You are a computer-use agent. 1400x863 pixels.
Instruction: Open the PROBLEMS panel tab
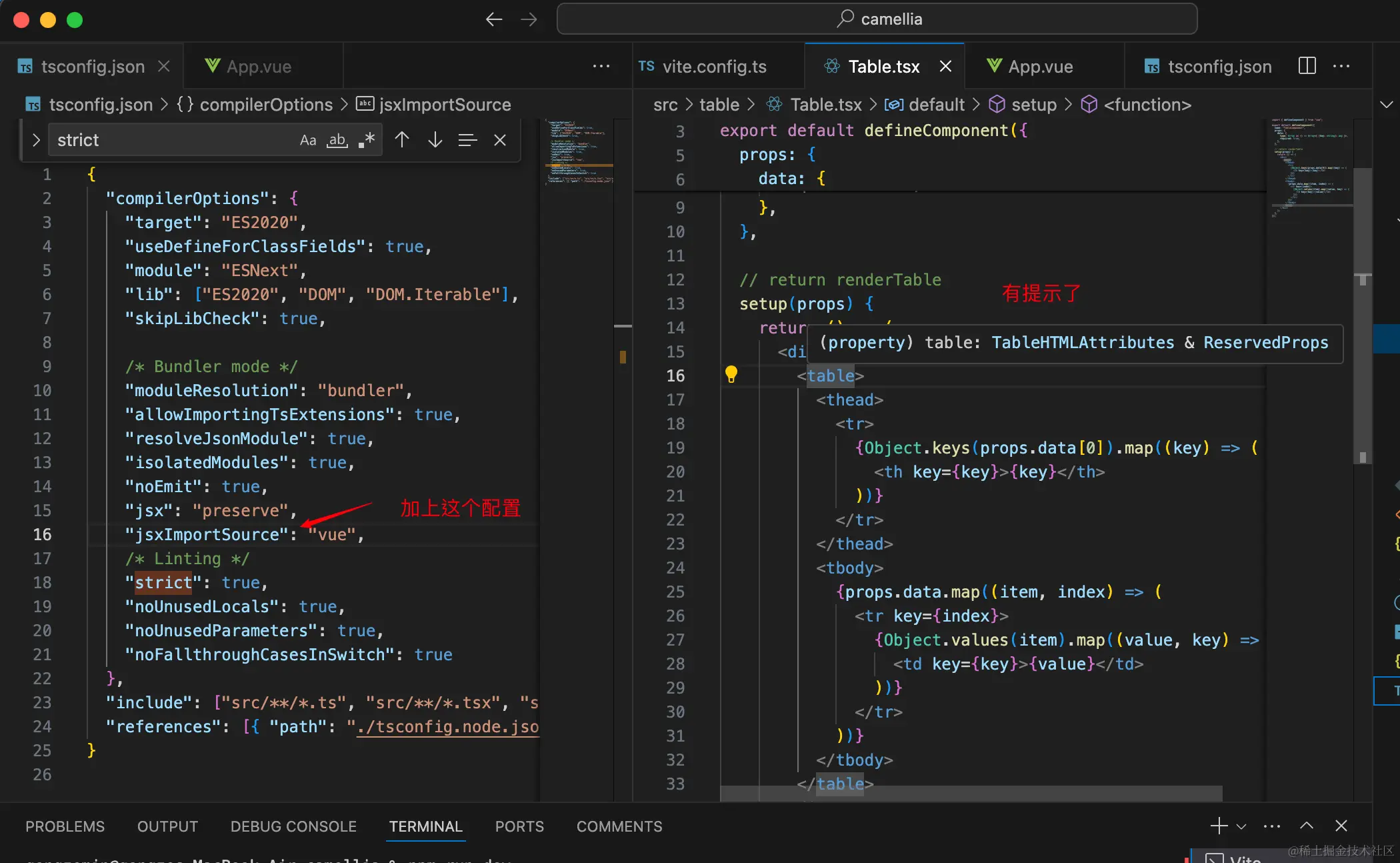[x=65, y=826]
